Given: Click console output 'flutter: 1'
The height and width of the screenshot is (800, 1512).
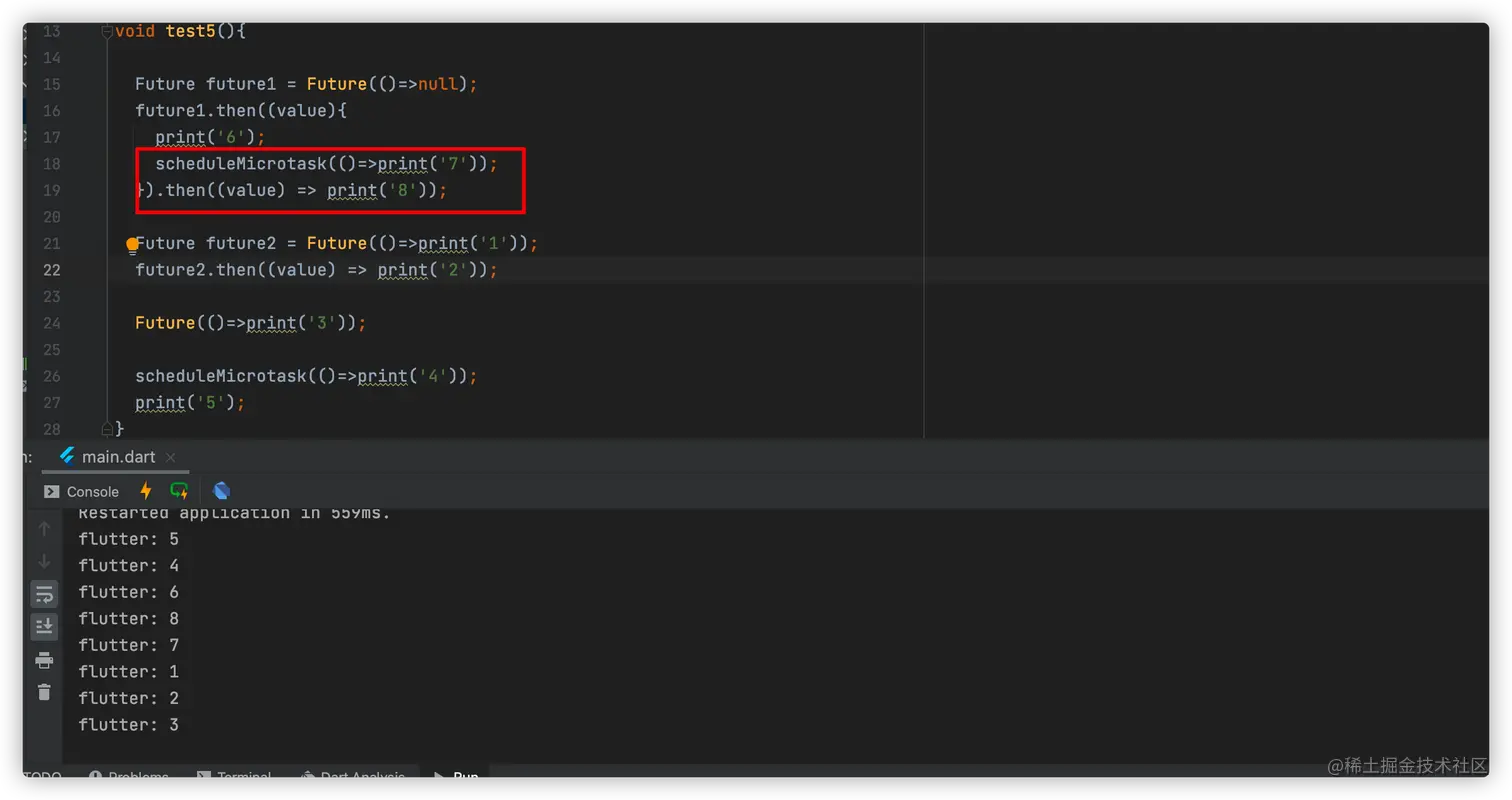Looking at the screenshot, I should point(128,672).
